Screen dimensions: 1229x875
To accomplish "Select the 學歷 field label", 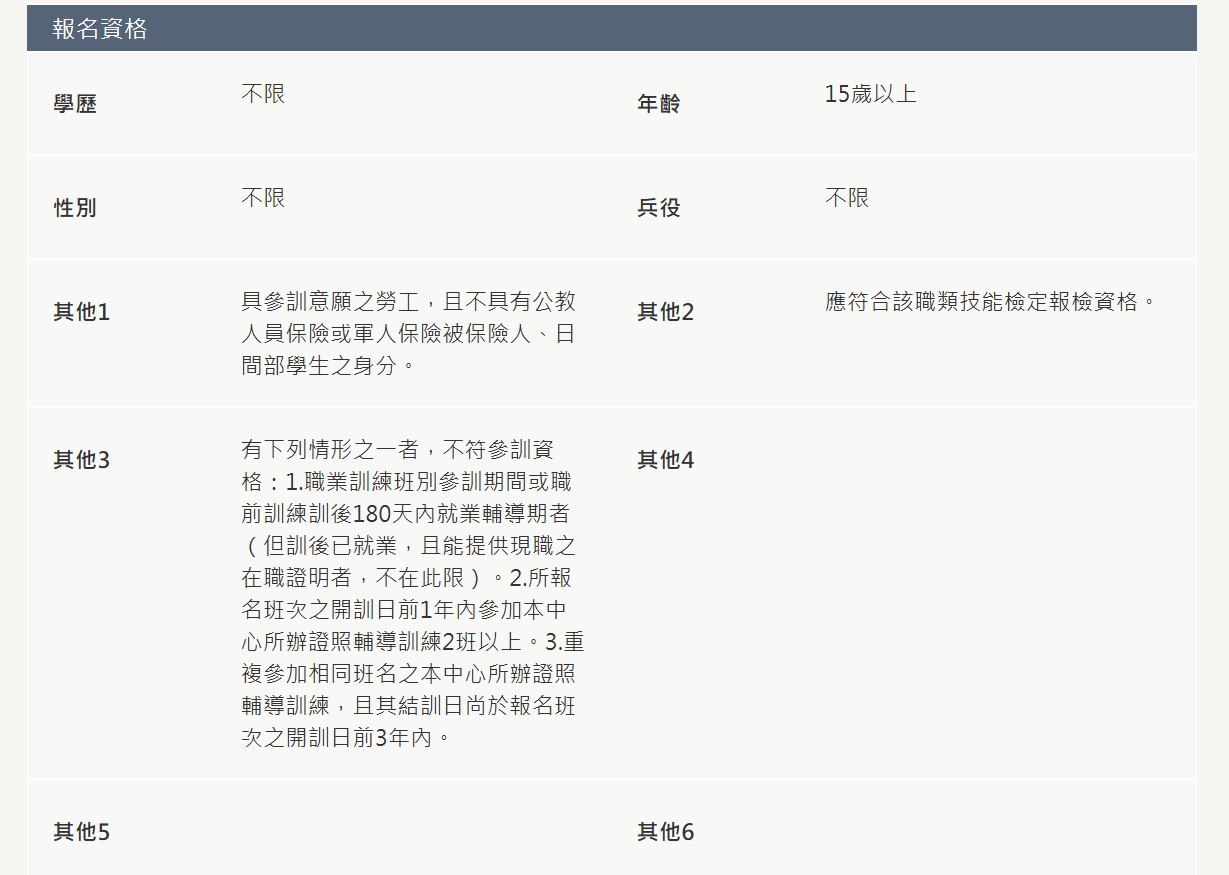I will [75, 104].
